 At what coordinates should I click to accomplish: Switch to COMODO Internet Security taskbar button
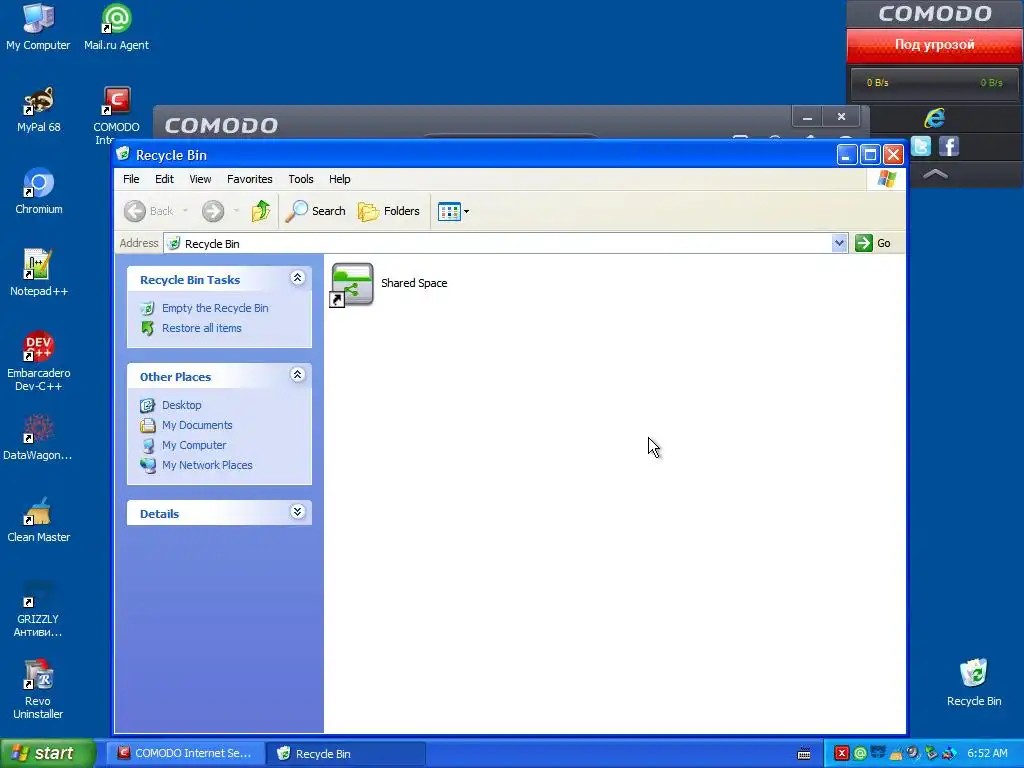coord(185,754)
